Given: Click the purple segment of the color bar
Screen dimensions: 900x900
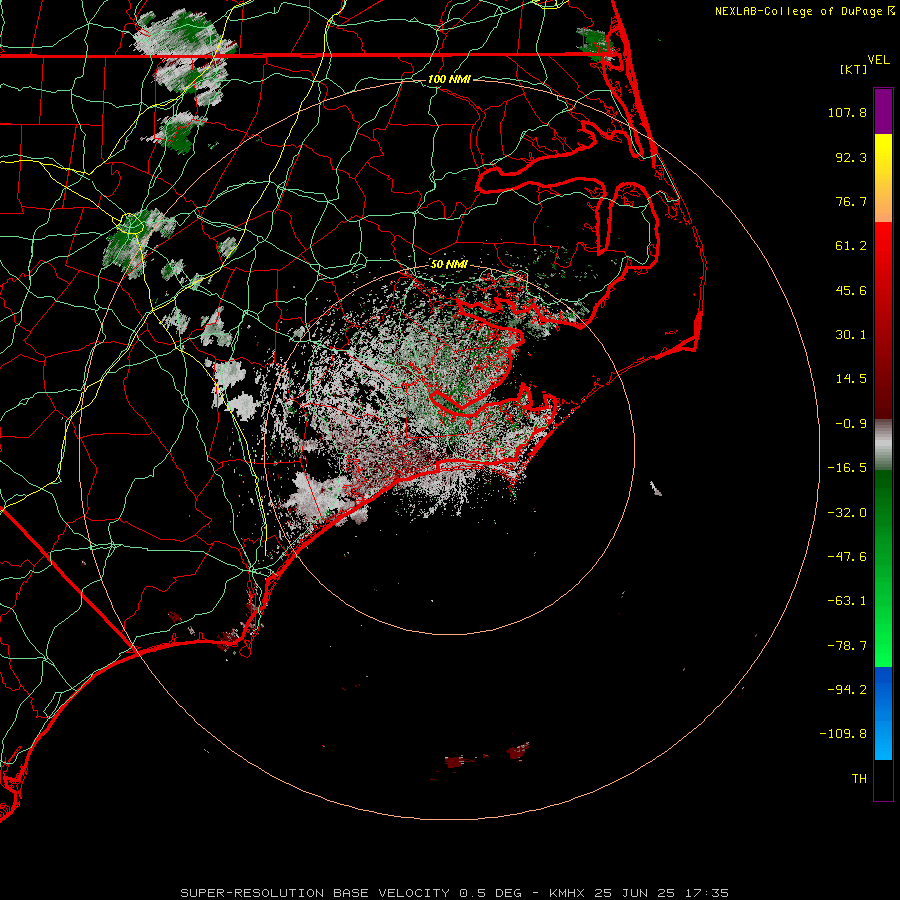Looking at the screenshot, I should [883, 111].
